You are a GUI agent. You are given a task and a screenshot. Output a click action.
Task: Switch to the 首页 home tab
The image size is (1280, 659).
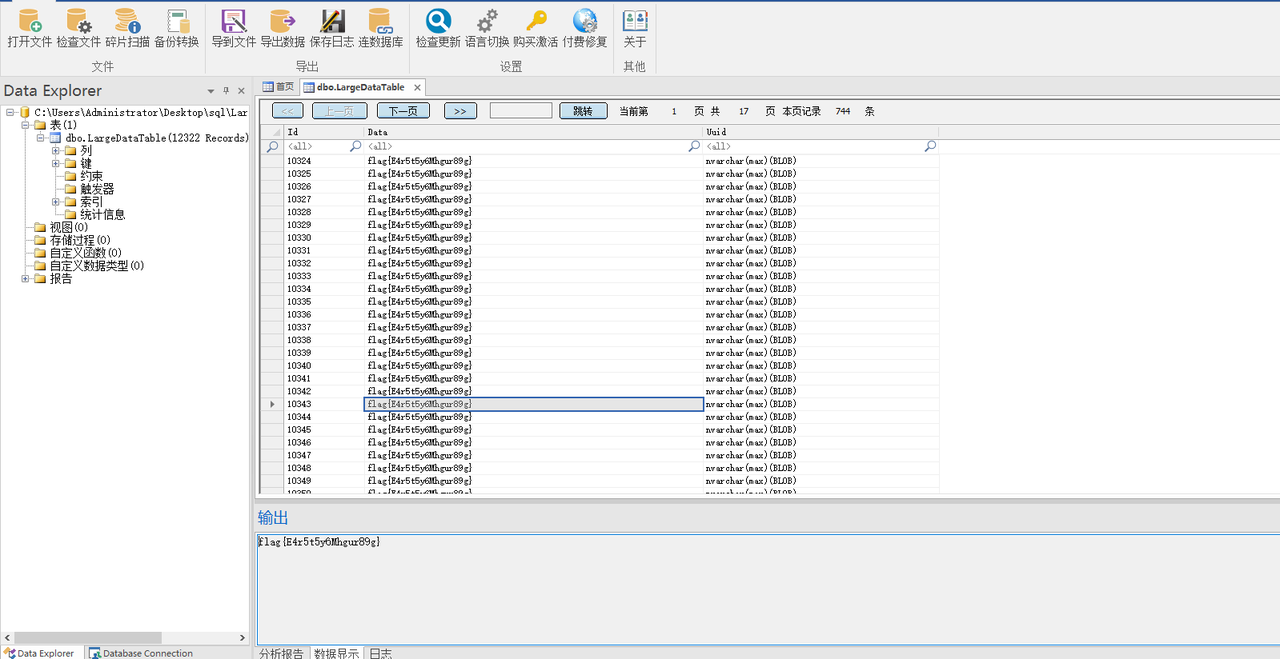pos(279,87)
